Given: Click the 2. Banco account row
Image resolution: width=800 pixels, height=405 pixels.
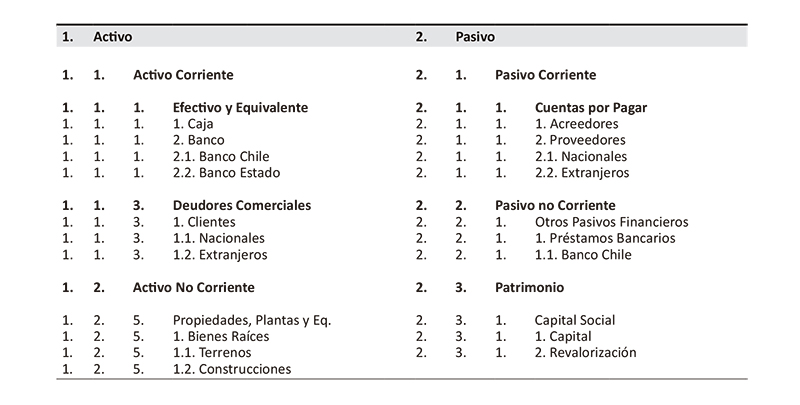Looking at the screenshot, I should pyautogui.click(x=200, y=140).
